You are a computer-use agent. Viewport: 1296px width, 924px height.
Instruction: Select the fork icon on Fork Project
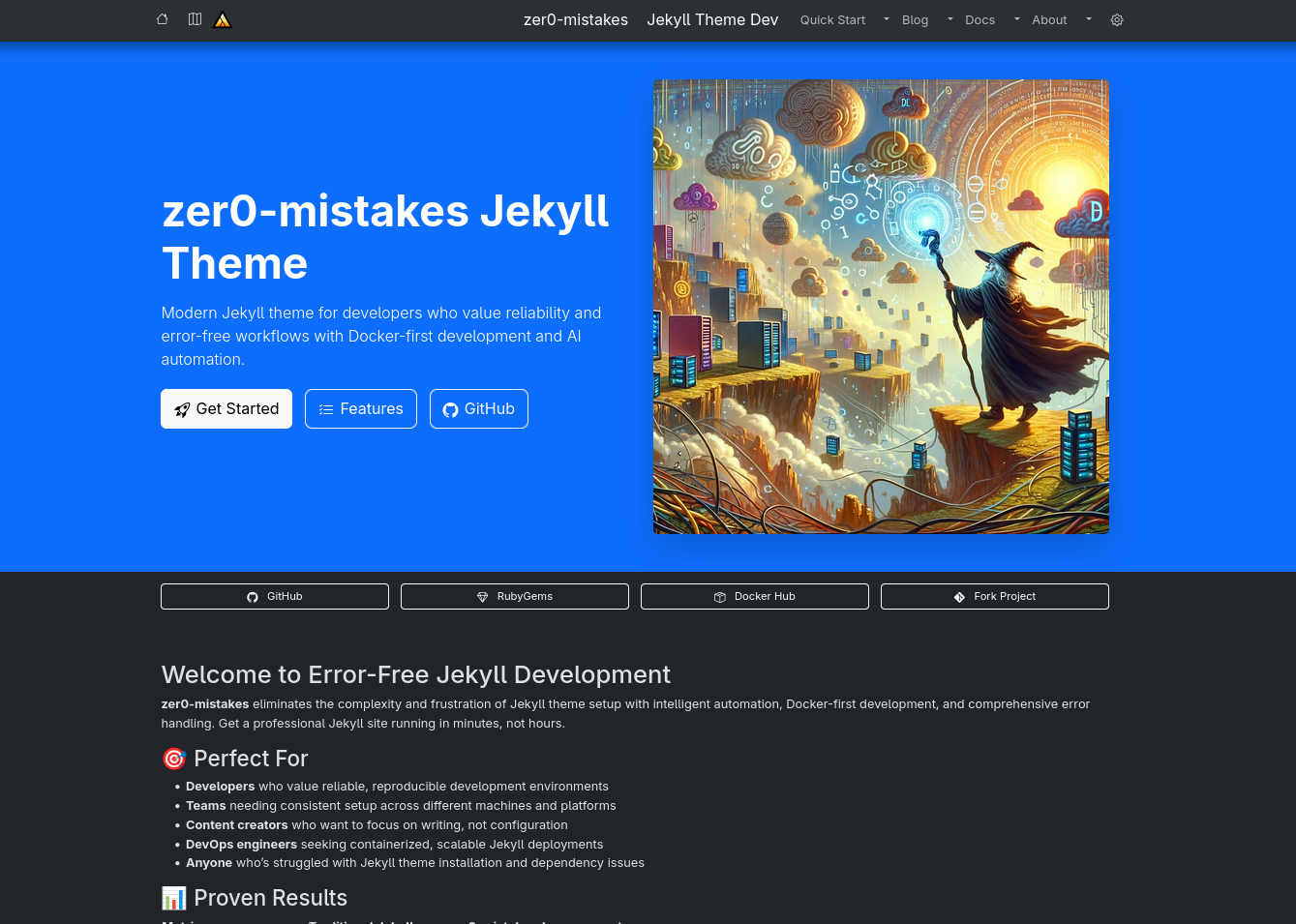click(x=959, y=597)
